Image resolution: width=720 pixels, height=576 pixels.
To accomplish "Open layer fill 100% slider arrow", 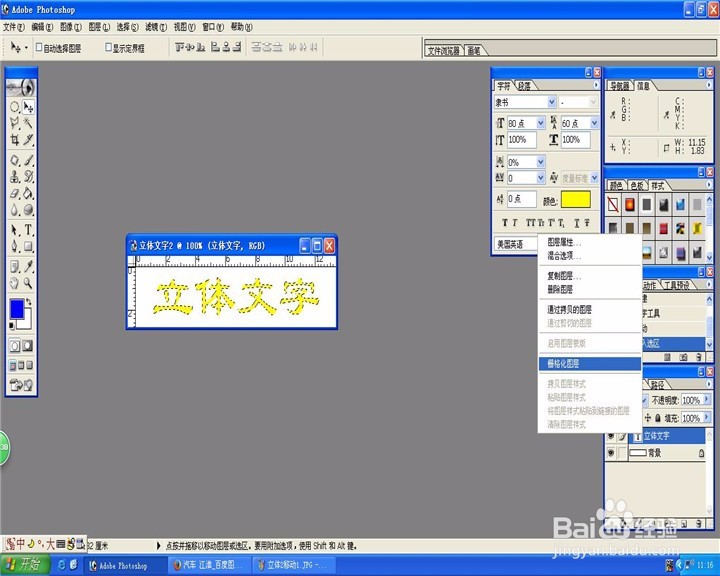I will [x=706, y=417].
